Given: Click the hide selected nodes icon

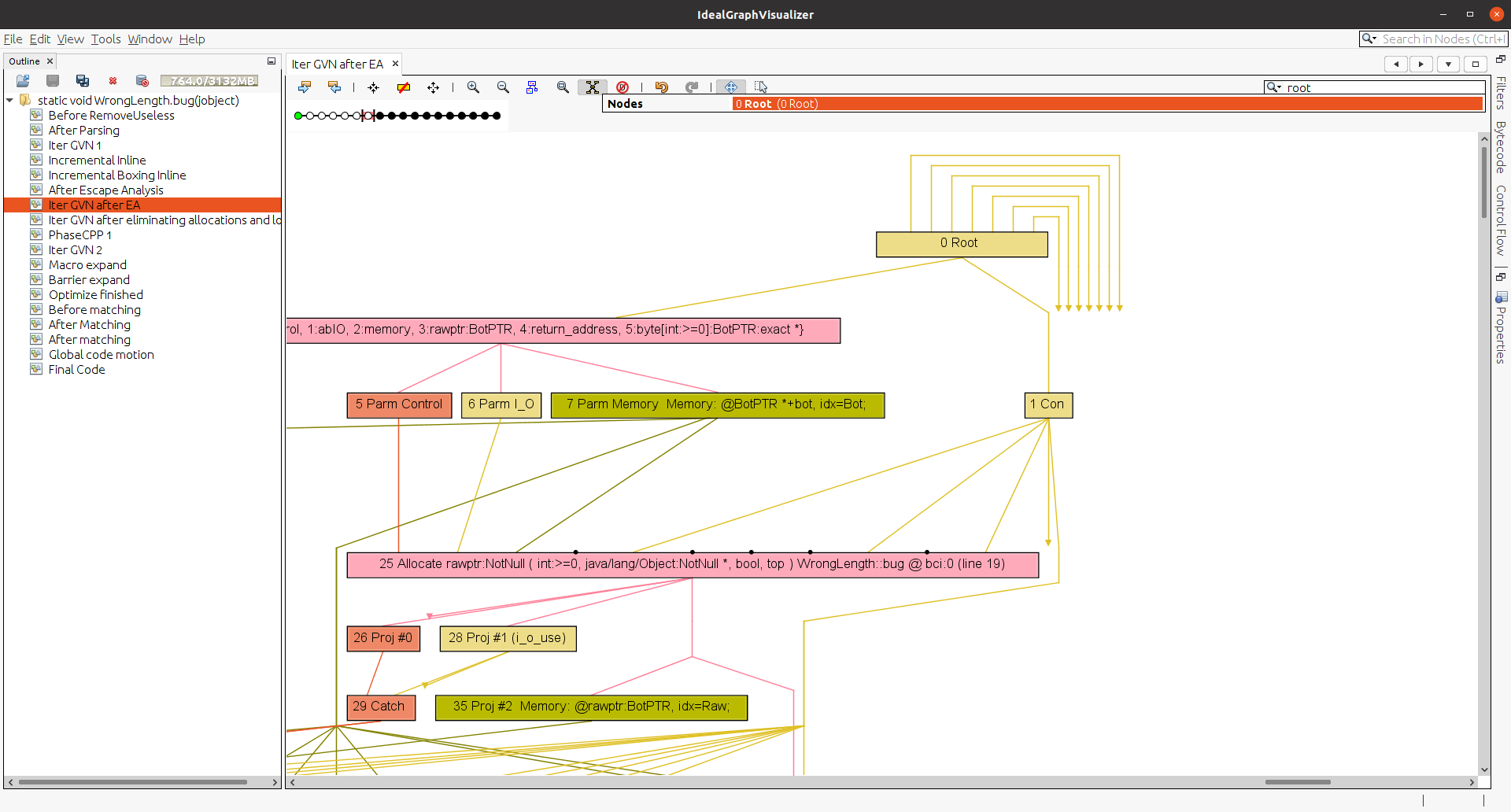Looking at the screenshot, I should (x=404, y=87).
